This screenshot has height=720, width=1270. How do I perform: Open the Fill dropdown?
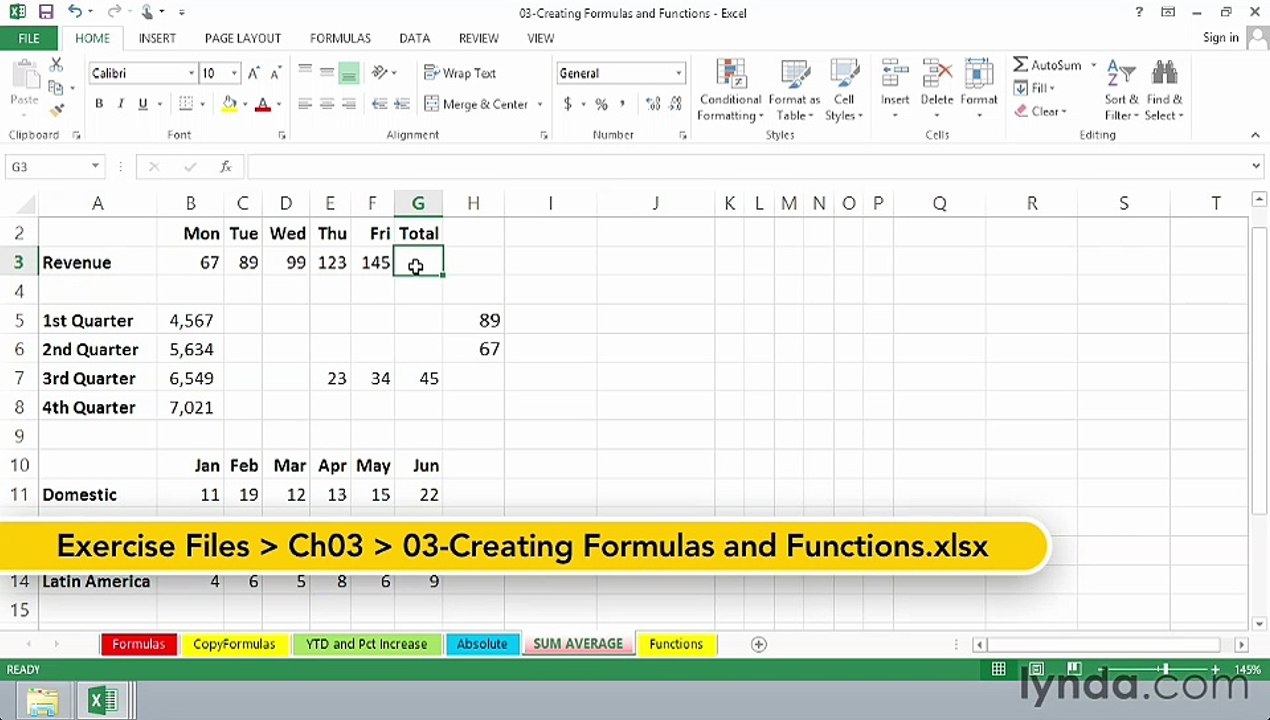(1034, 88)
